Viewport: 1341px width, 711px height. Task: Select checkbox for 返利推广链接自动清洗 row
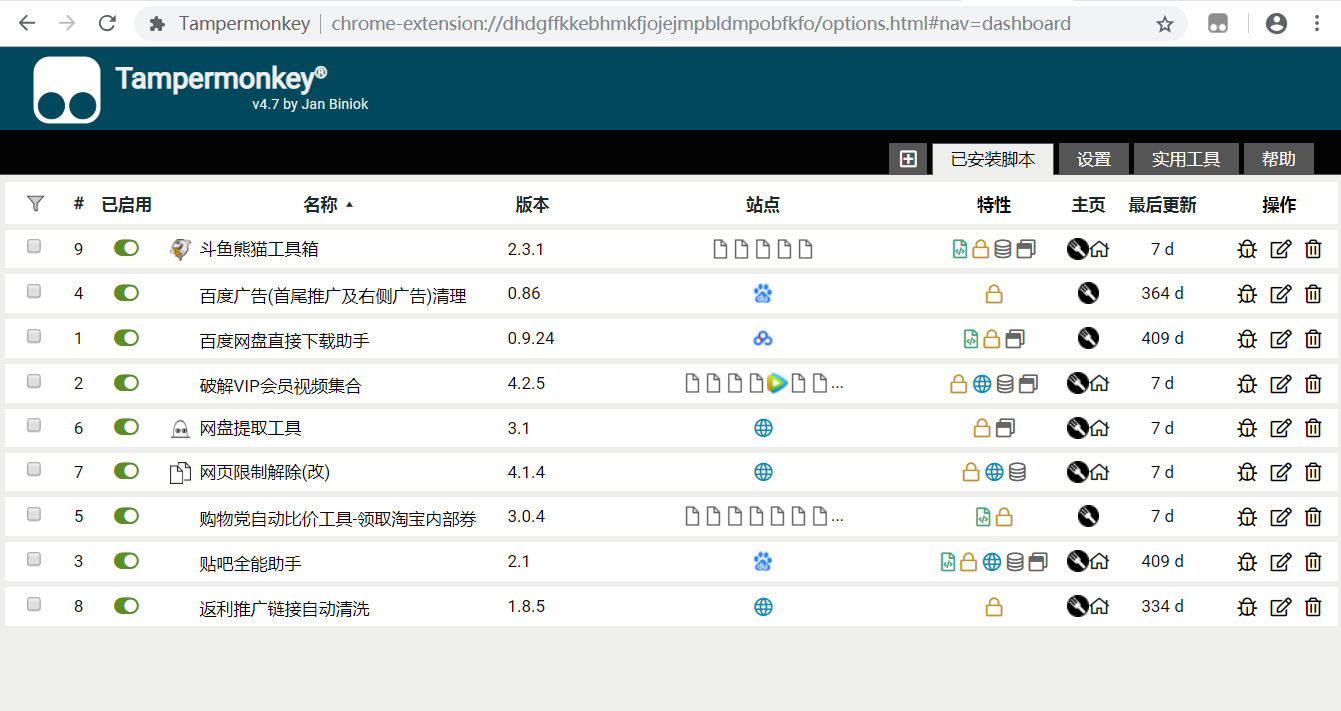coord(34,604)
